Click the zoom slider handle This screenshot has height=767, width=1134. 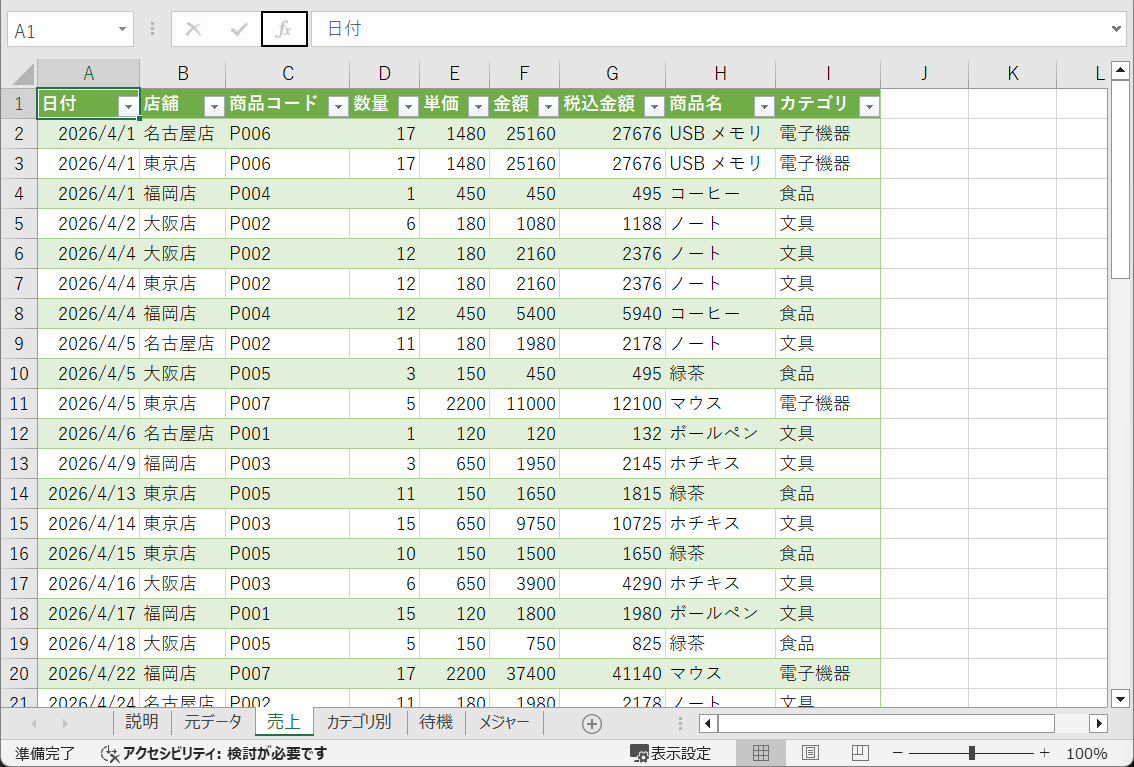tap(971, 753)
